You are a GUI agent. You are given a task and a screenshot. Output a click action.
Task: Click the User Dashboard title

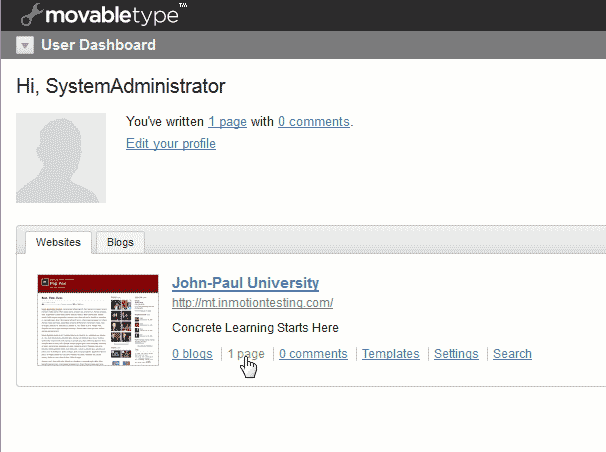pos(98,45)
